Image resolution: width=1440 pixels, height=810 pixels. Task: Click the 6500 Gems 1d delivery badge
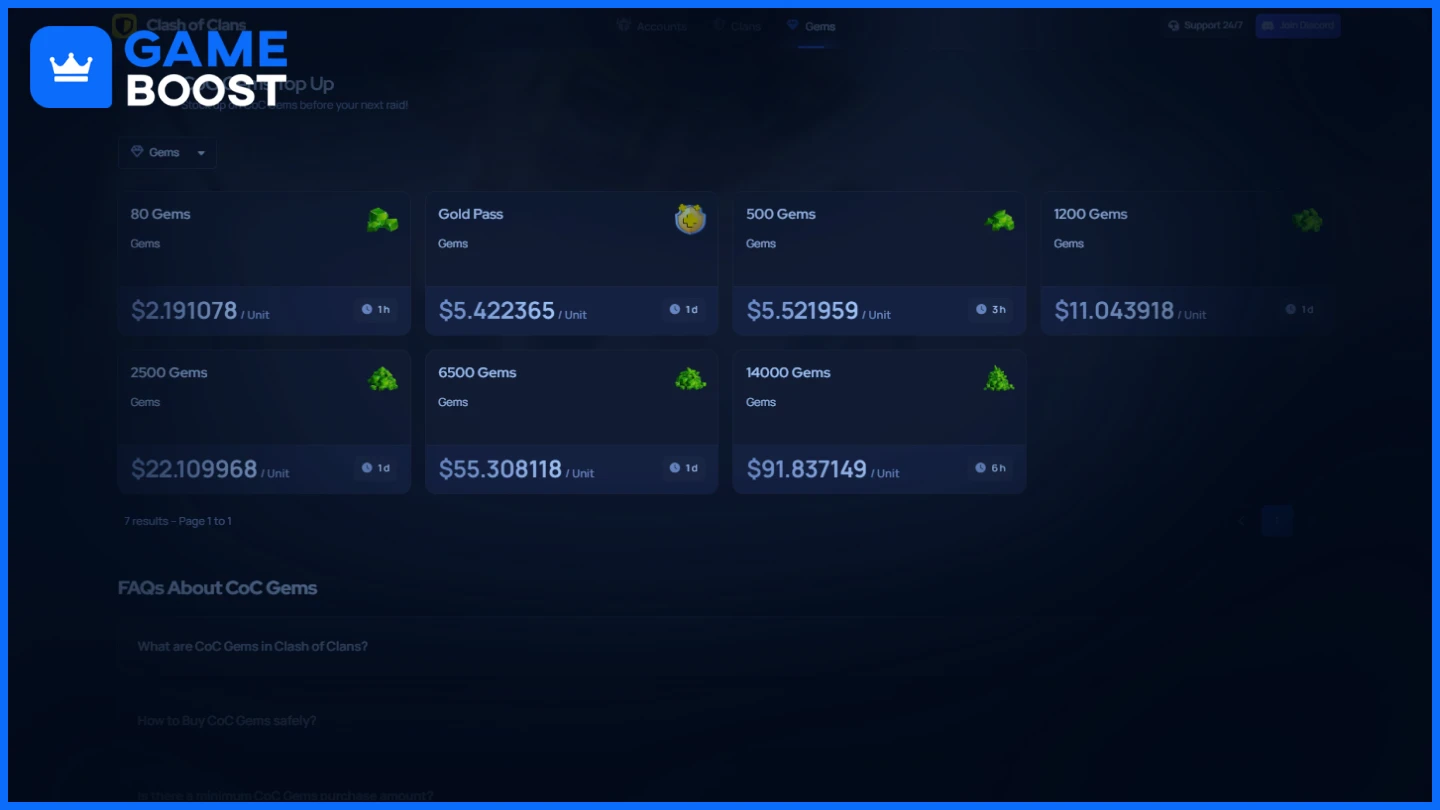click(684, 468)
